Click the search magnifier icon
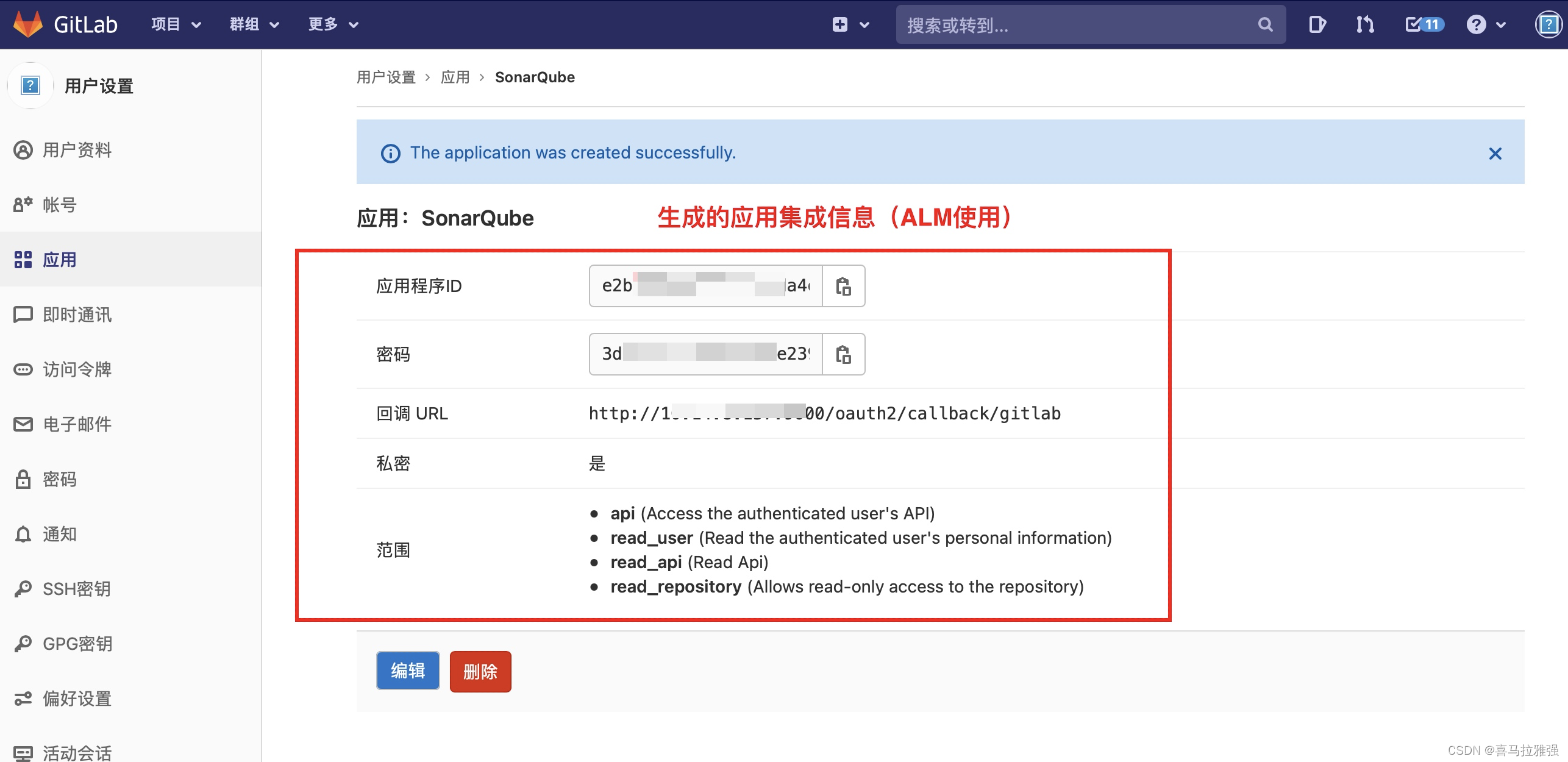This screenshot has height=762, width=1568. point(1265,24)
